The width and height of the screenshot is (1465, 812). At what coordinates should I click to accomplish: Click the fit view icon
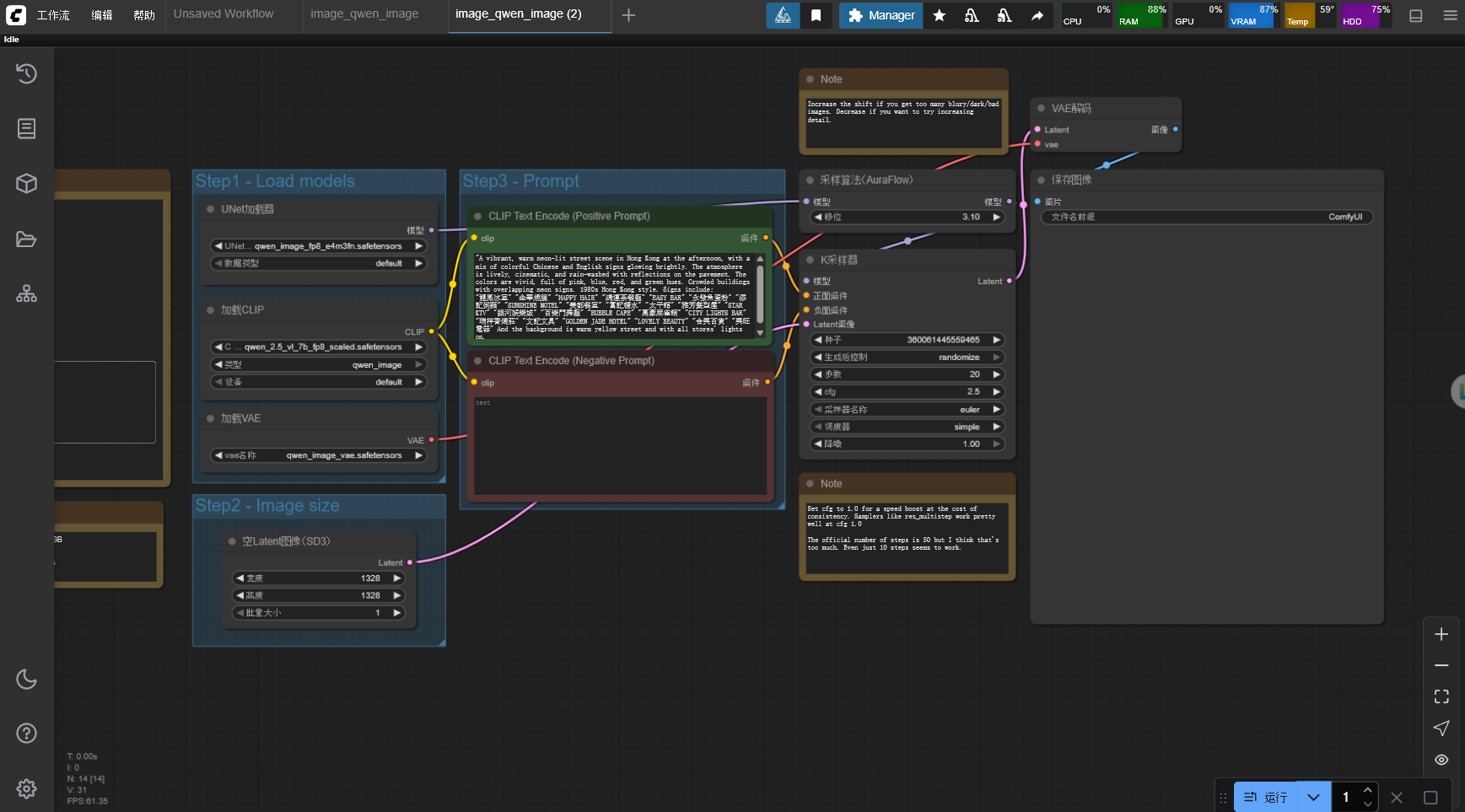[x=1441, y=696]
